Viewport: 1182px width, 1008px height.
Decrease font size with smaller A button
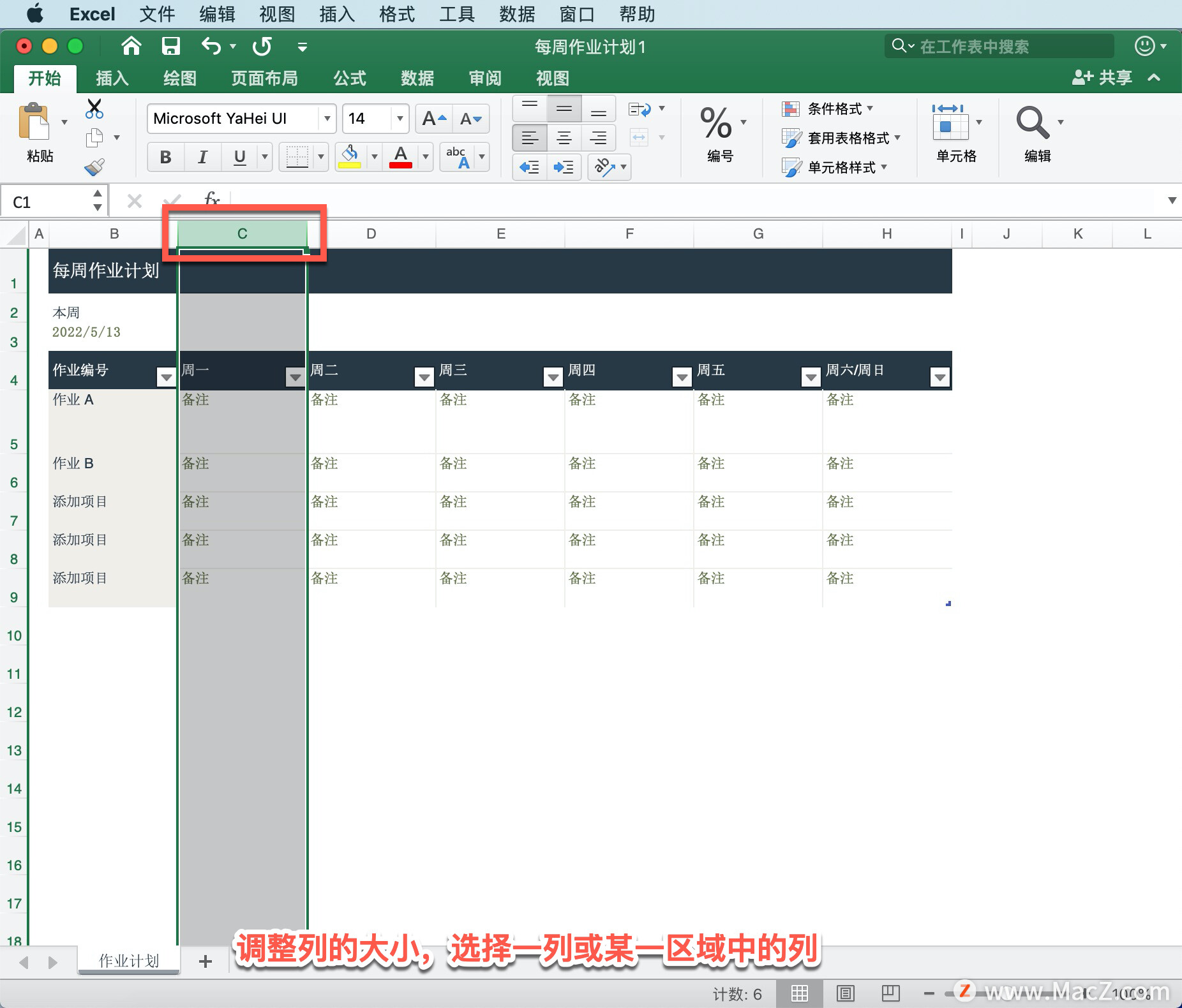pos(471,119)
